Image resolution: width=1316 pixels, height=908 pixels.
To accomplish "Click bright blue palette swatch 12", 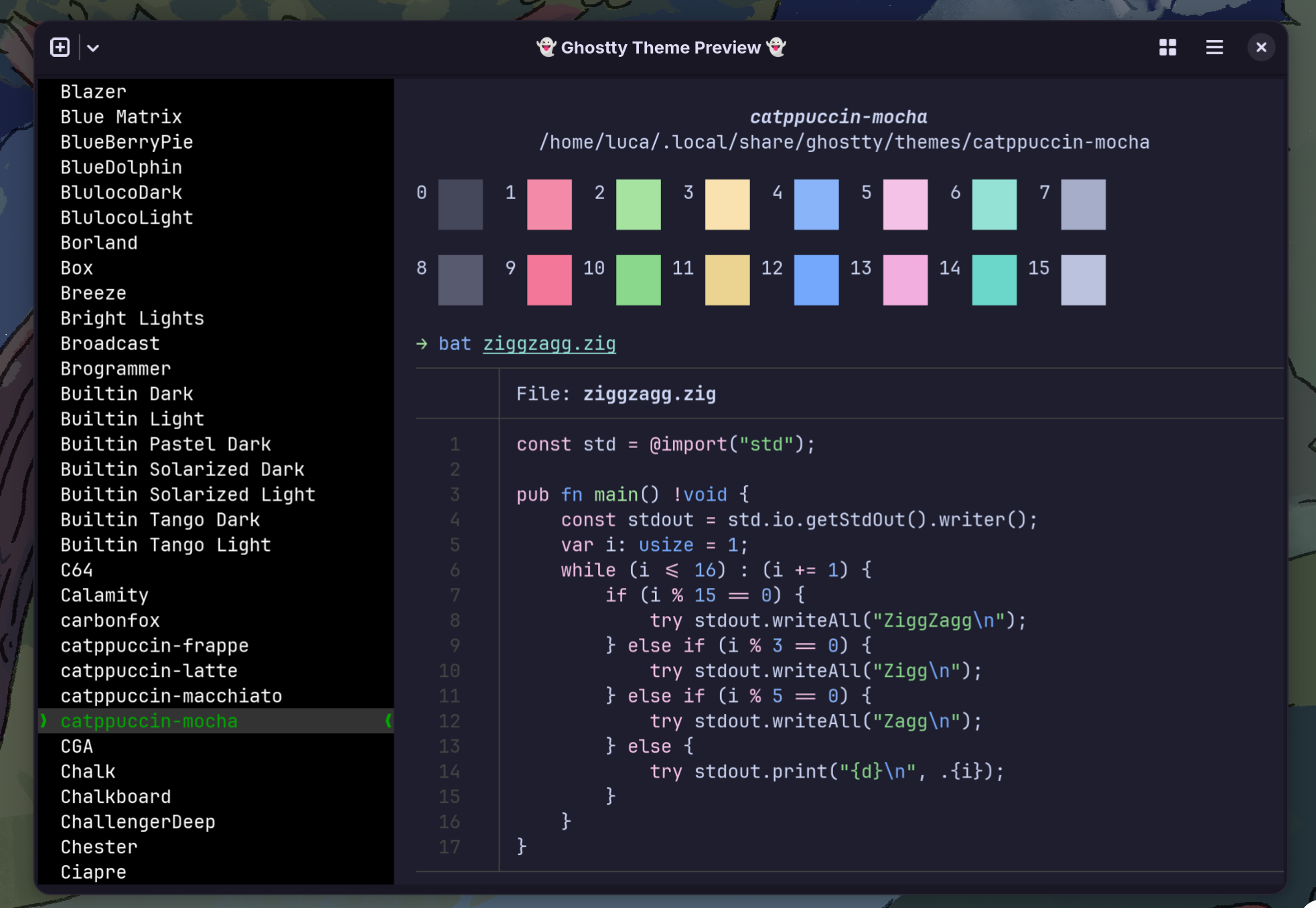I will point(816,280).
